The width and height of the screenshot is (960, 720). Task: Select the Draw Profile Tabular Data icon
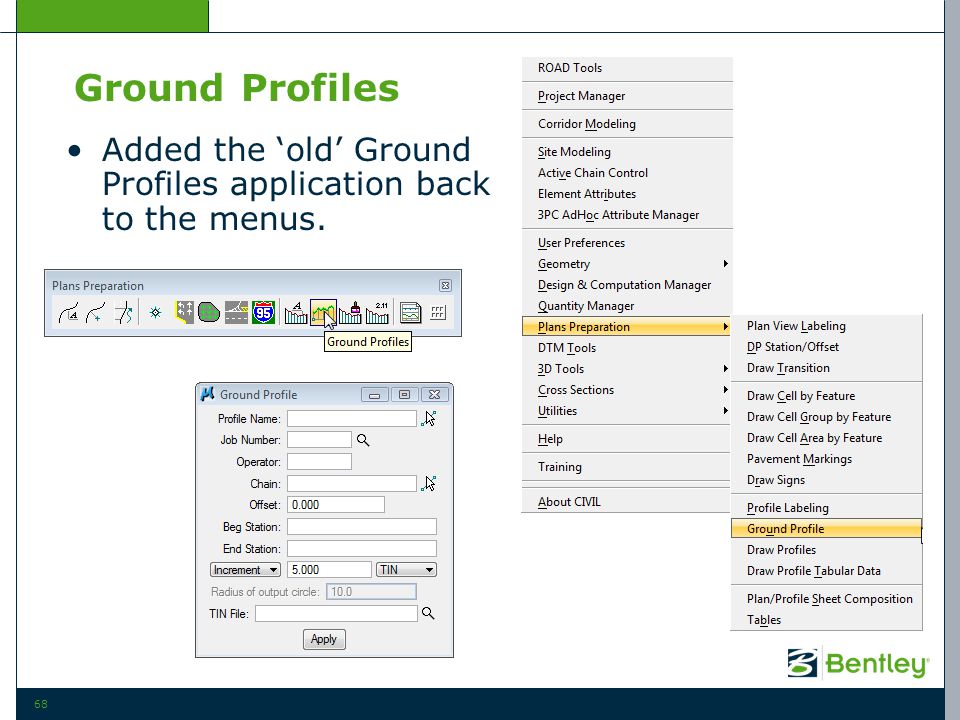(x=377, y=313)
